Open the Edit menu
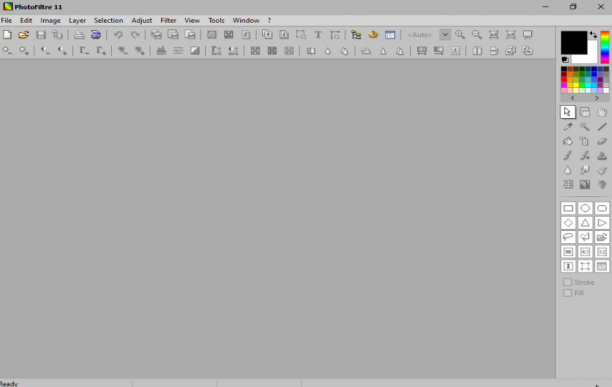 coord(26,20)
